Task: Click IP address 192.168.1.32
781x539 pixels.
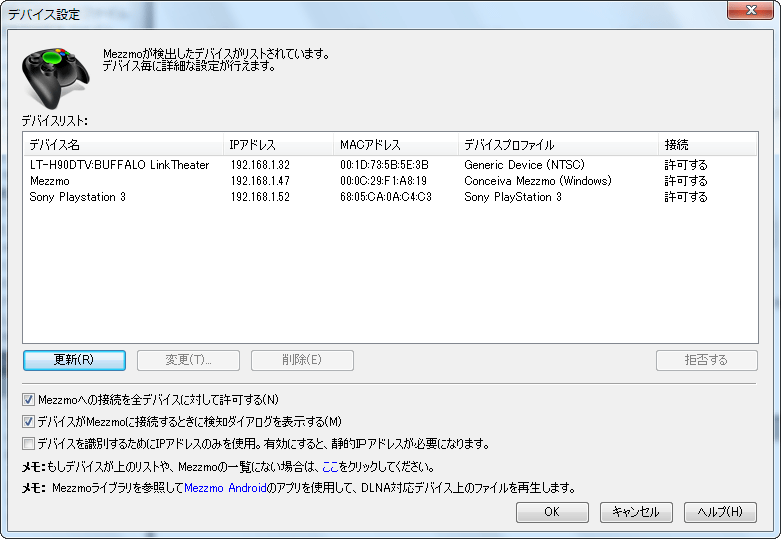Action: point(260,165)
